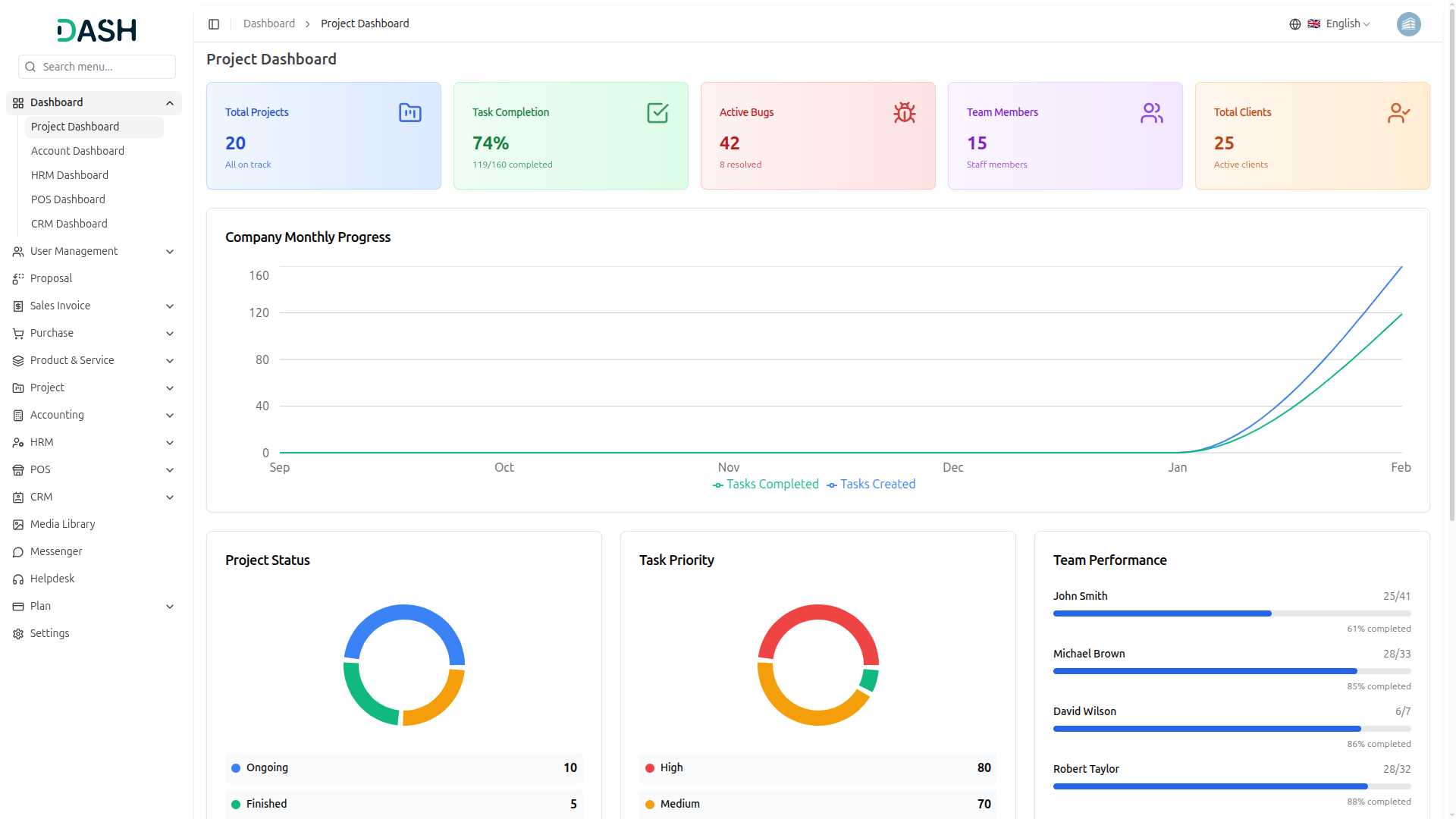This screenshot has height=819, width=1456.
Task: Click John Smith's progress bar
Action: click(1232, 613)
